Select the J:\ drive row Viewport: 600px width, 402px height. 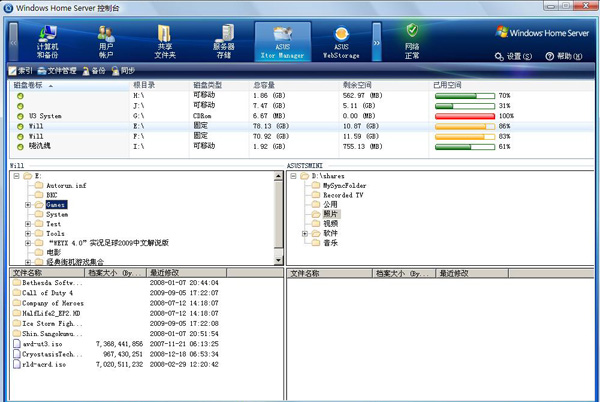click(302, 106)
